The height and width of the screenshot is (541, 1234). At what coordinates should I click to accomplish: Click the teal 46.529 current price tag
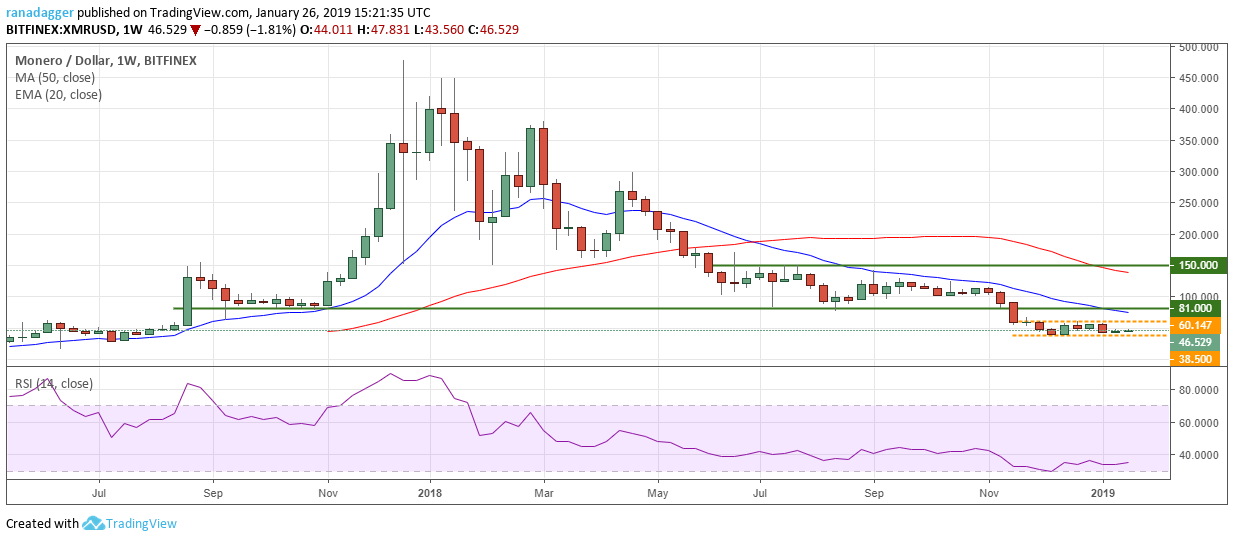coord(1200,342)
